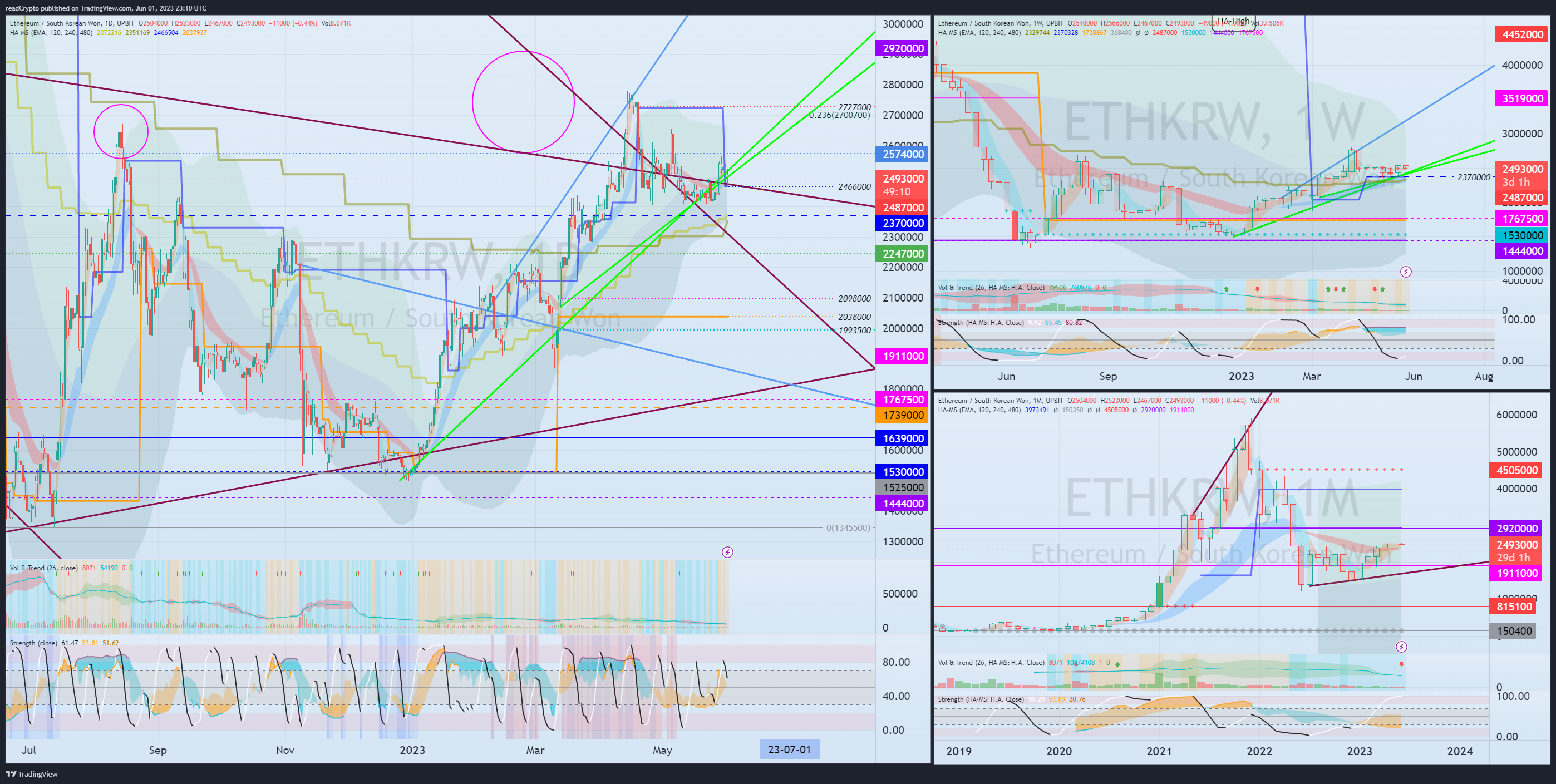Screen dimensions: 1556x784
Task: Select the purple 2920000 label on the daily chart
Action: pos(902,48)
